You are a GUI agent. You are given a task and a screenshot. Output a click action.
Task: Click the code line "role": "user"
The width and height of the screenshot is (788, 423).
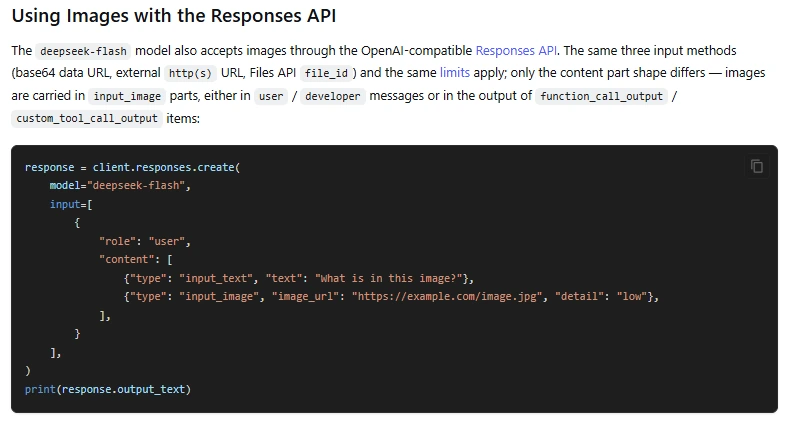click(x=145, y=241)
